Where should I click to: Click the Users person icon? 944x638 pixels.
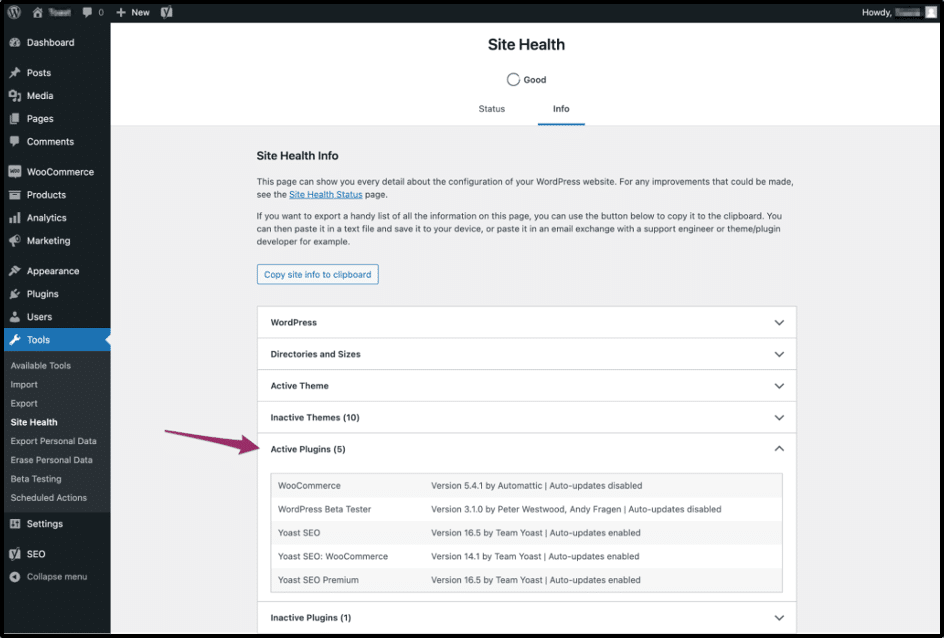tap(15, 317)
